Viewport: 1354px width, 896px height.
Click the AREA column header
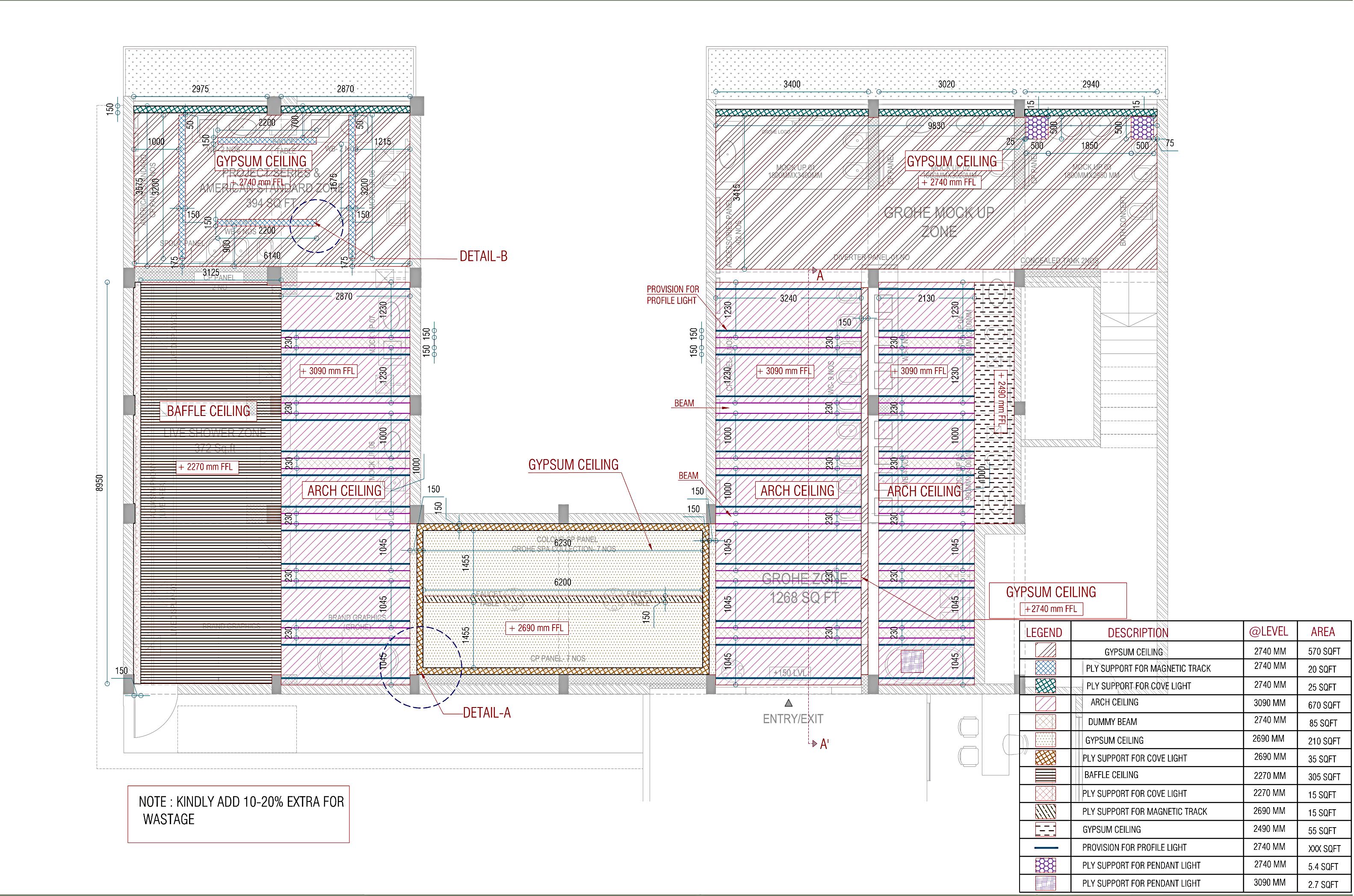tap(1322, 631)
